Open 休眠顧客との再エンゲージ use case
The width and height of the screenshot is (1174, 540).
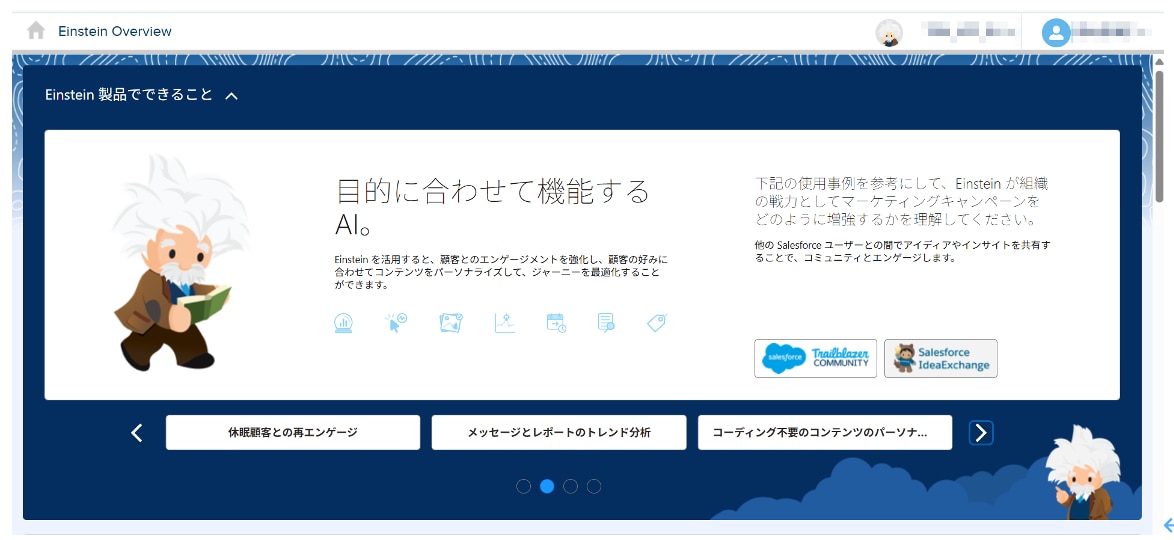(293, 433)
